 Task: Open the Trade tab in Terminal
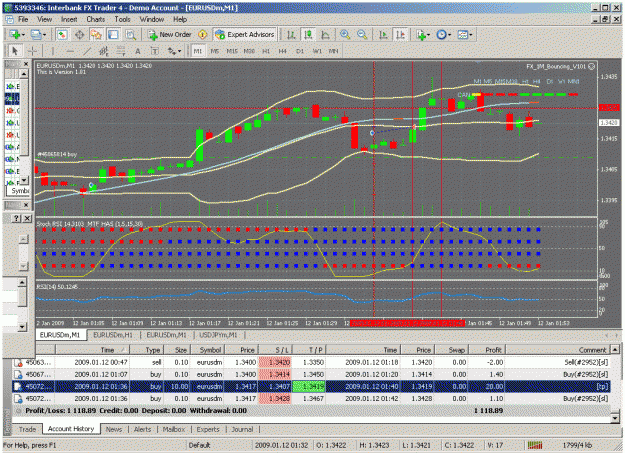(x=27, y=429)
